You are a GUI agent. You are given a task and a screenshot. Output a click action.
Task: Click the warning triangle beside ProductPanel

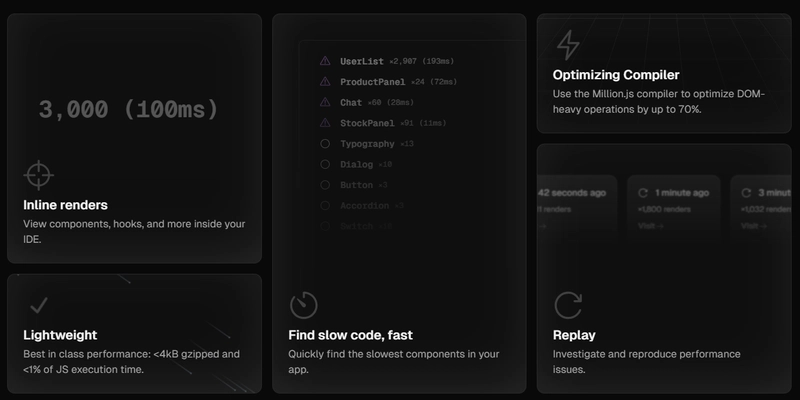[325, 82]
